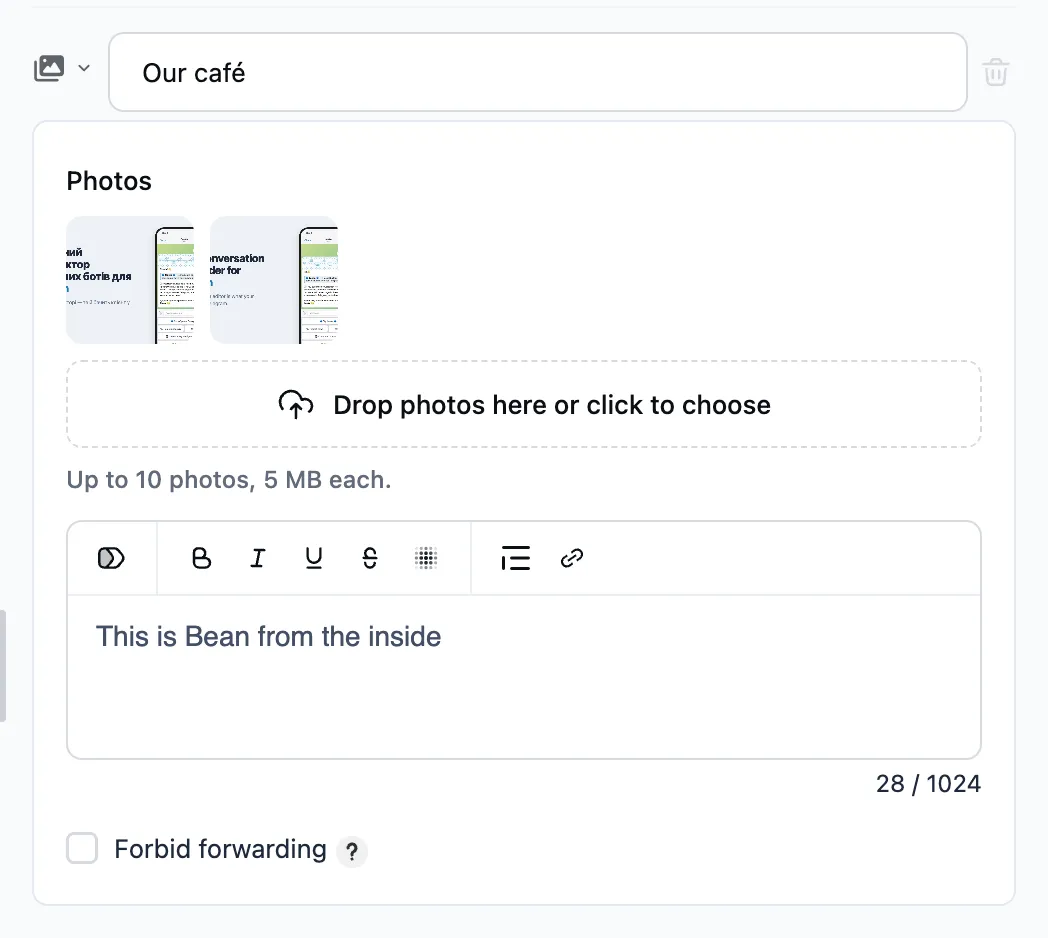Open the first photo thumbnail with Cyrillic text
1048x938 pixels.
click(x=130, y=280)
